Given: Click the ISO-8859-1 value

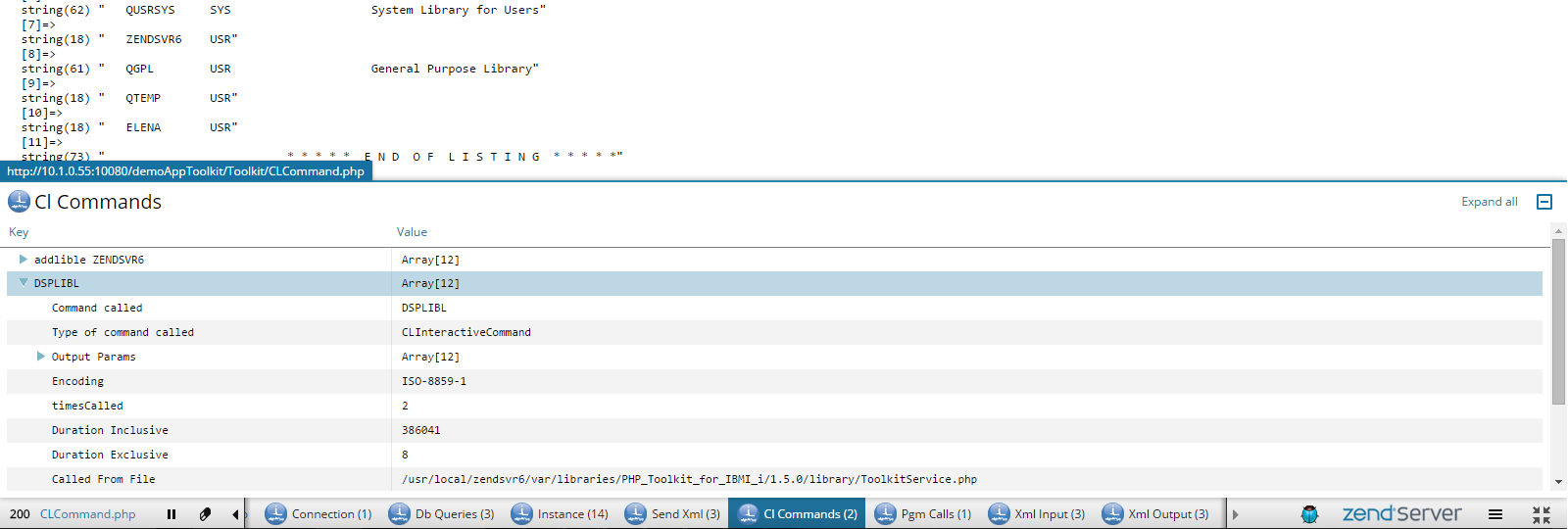Looking at the screenshot, I should [x=434, y=381].
